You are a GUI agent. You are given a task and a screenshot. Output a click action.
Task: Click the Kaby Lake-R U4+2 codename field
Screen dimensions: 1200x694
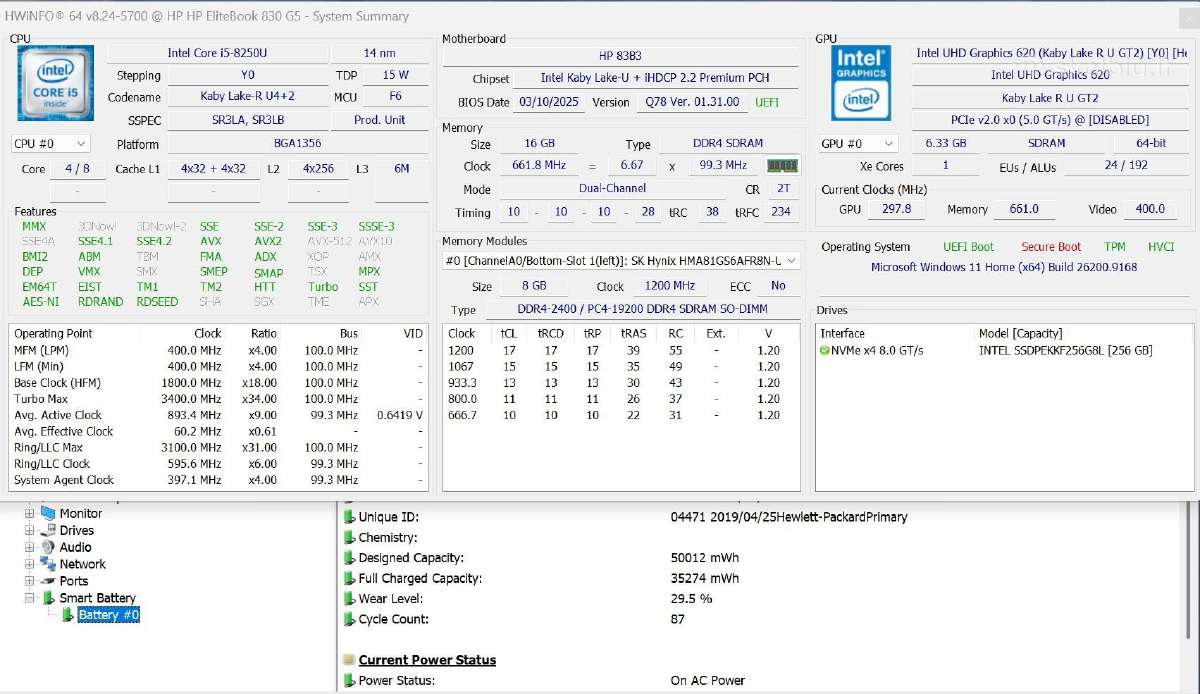point(246,97)
